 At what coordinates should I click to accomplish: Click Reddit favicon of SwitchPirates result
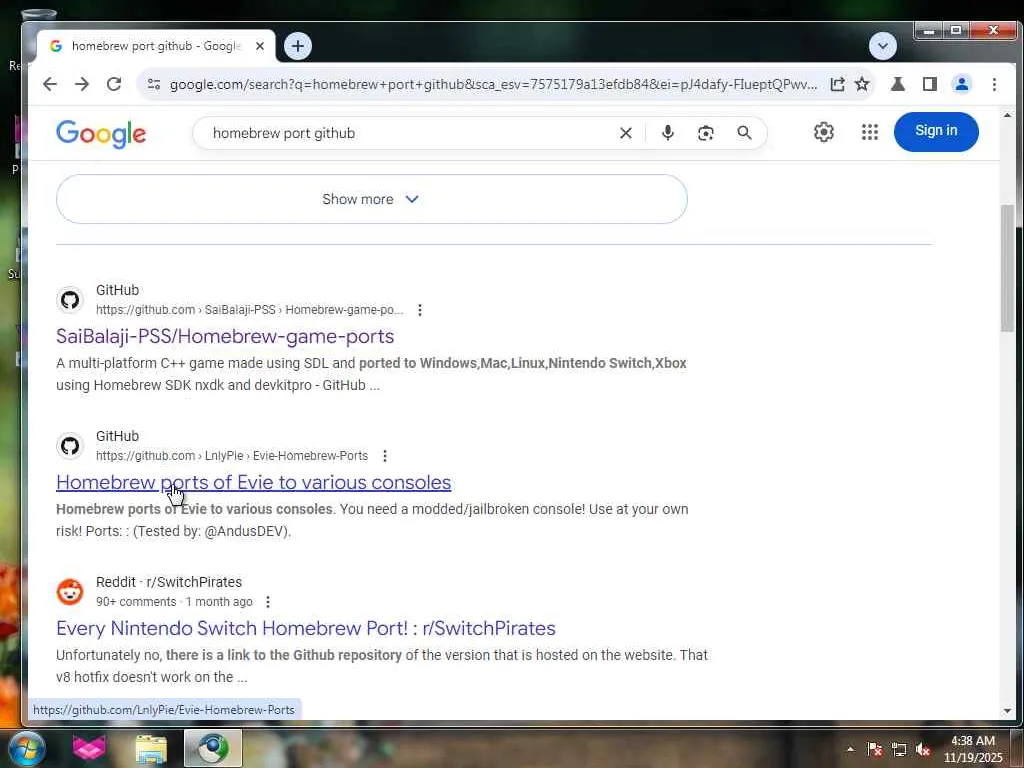70,592
